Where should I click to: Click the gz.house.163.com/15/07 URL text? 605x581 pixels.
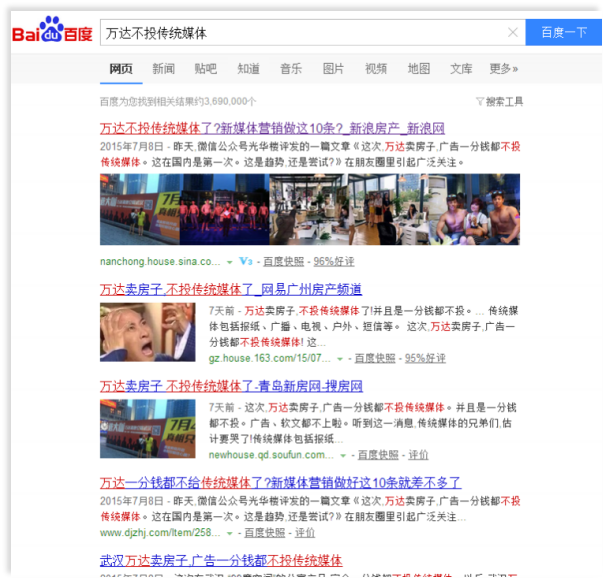(x=270, y=358)
